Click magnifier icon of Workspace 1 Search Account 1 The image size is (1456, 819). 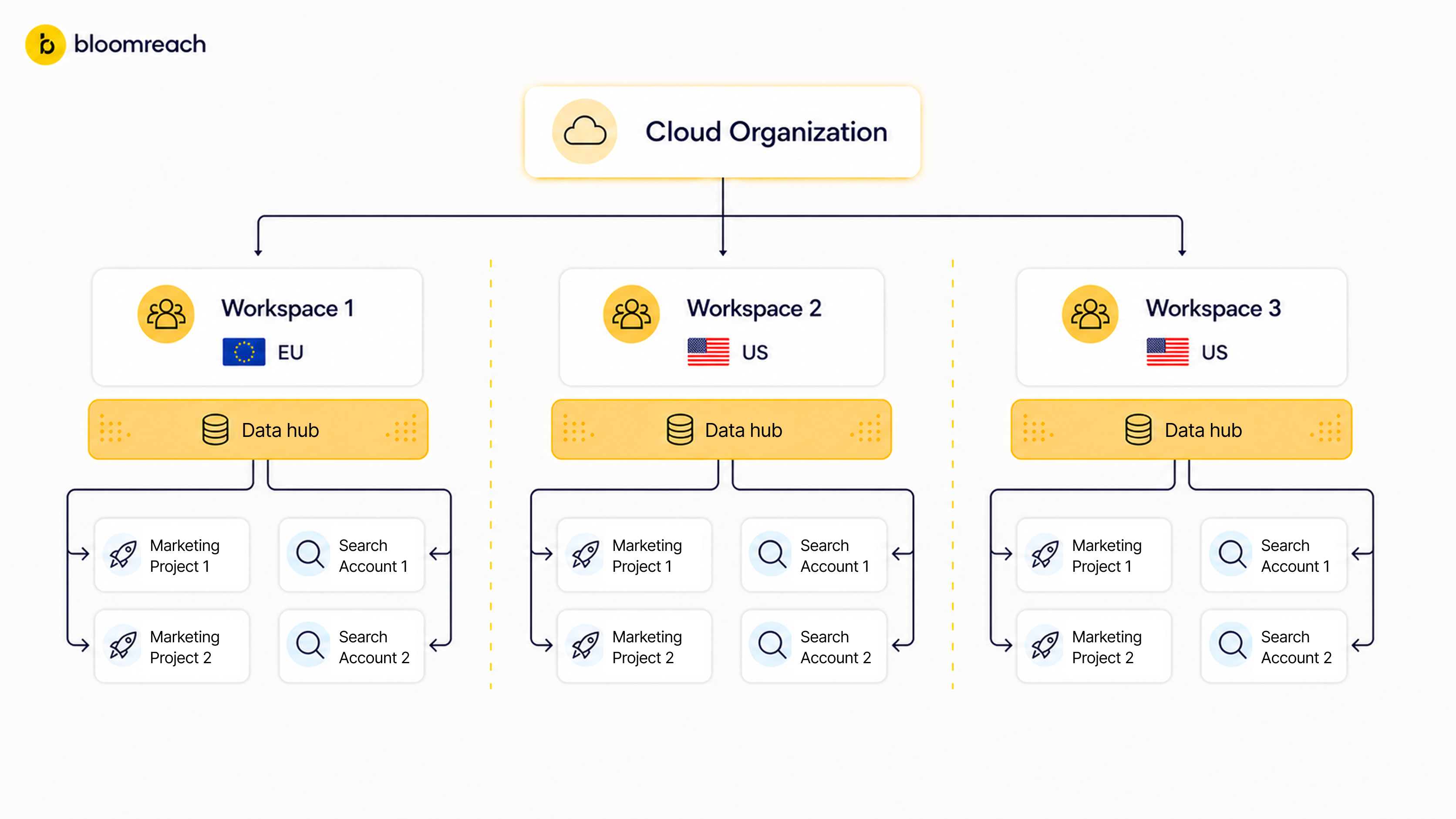click(310, 554)
